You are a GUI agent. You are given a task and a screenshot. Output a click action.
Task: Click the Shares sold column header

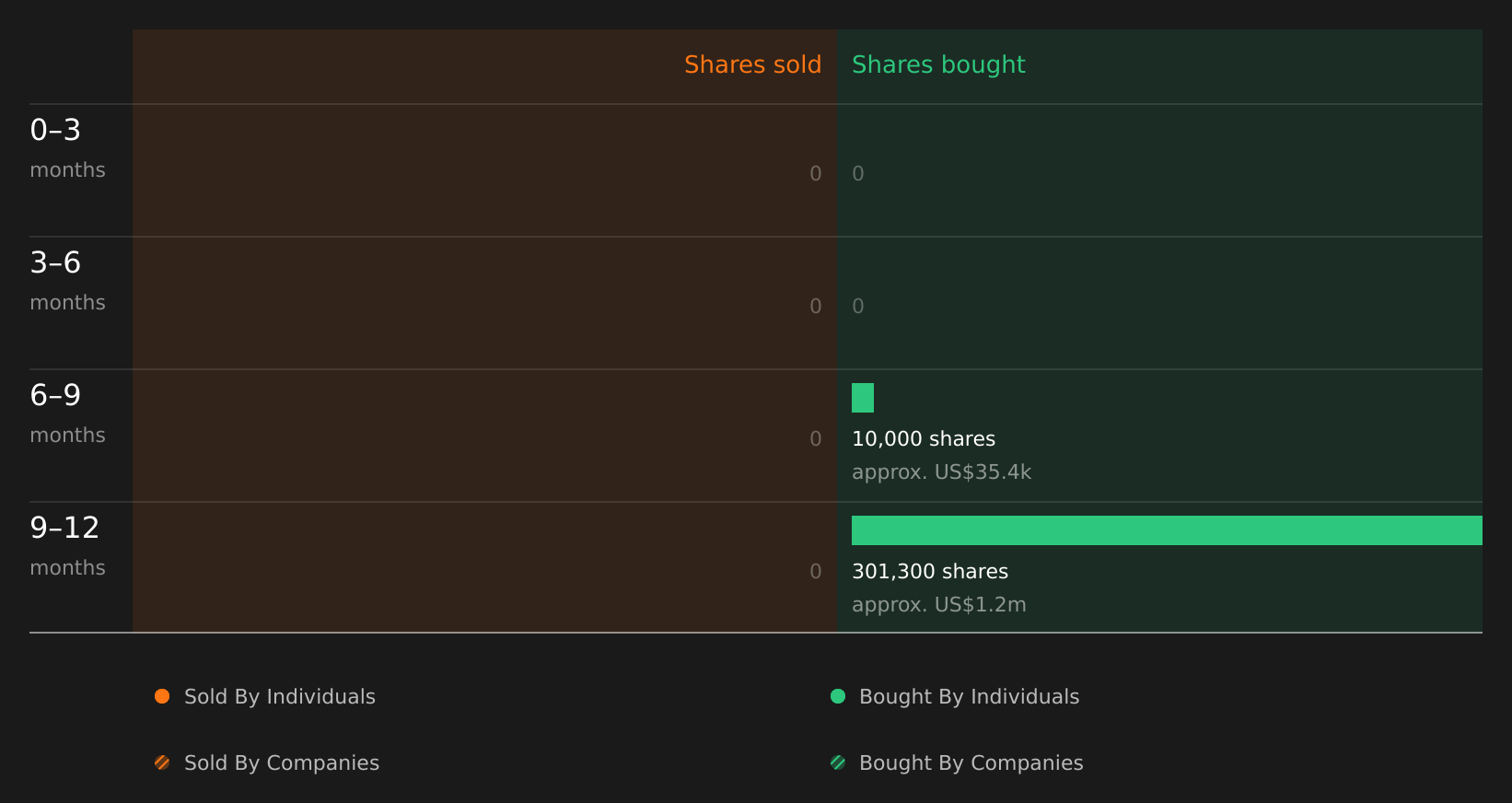coord(752,64)
